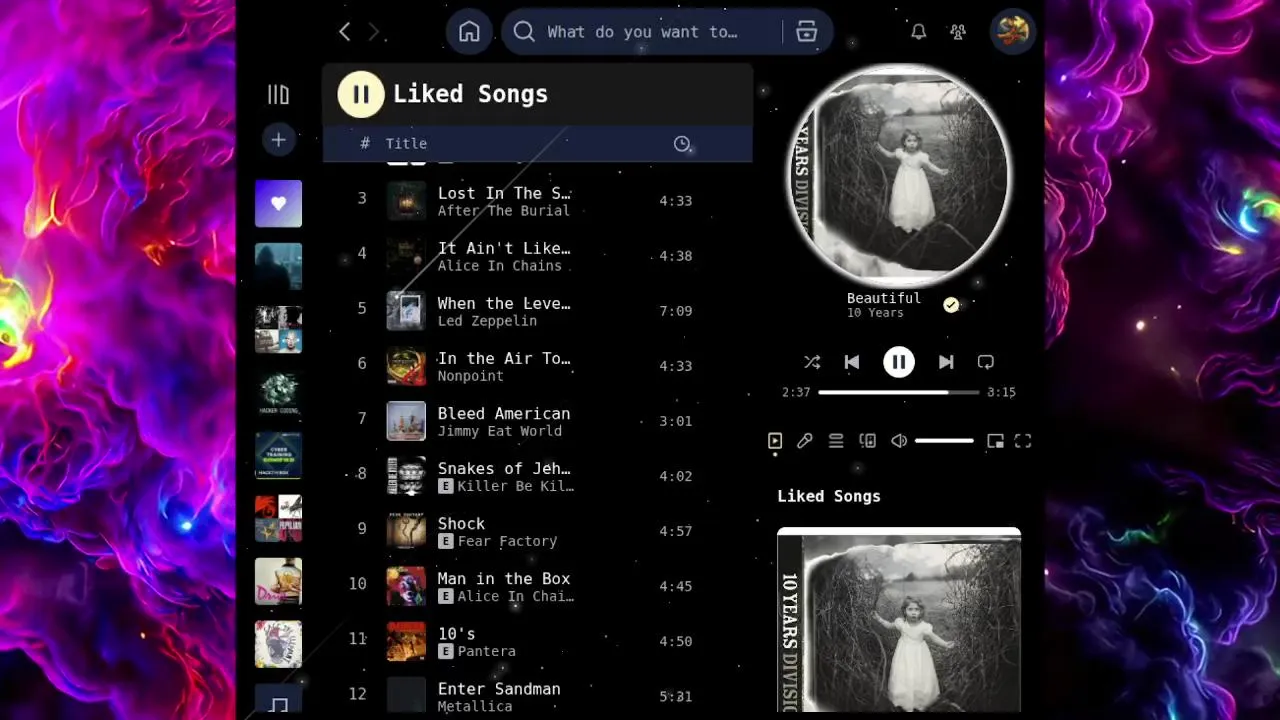Open artist Led Zeppelin
This screenshot has width=1280, height=720.
(487, 321)
